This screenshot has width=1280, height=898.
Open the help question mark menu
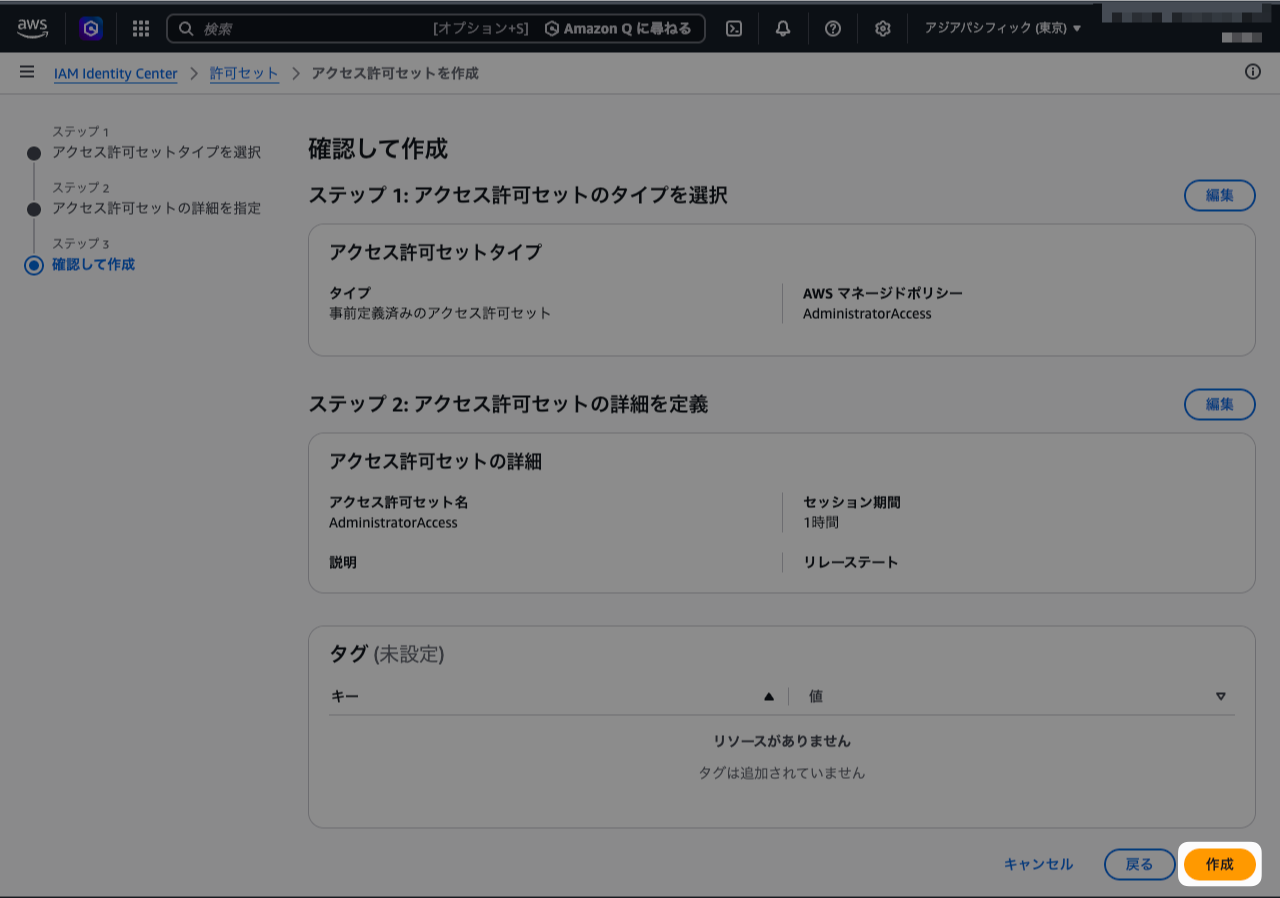coord(833,29)
